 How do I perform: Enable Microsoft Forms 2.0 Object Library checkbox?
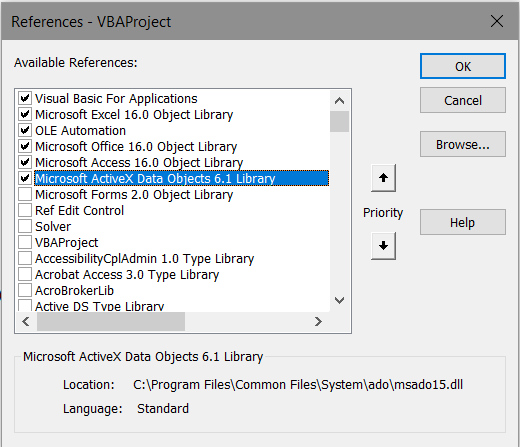click(25, 194)
